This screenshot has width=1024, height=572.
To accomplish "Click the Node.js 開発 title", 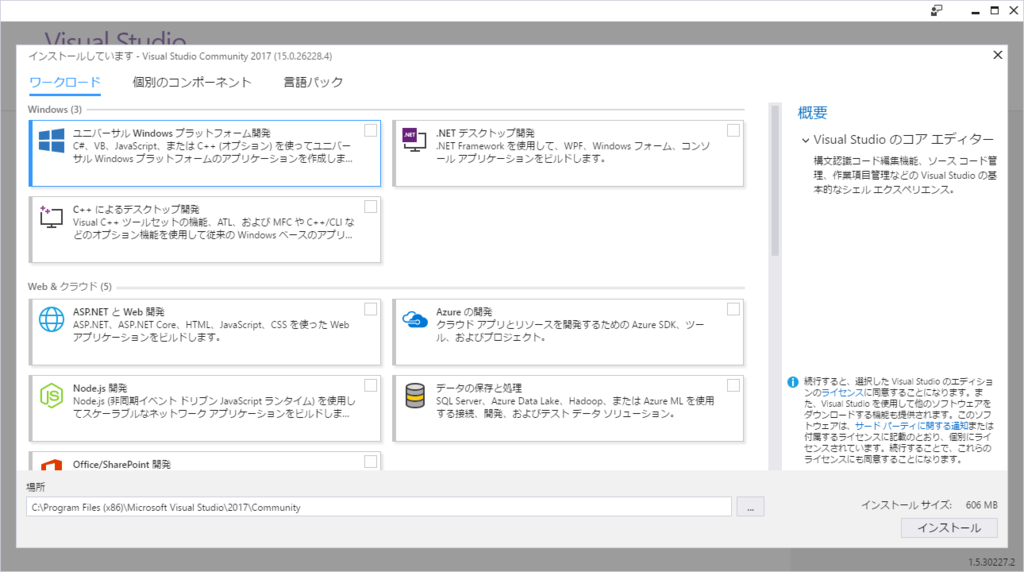I will point(100,388).
